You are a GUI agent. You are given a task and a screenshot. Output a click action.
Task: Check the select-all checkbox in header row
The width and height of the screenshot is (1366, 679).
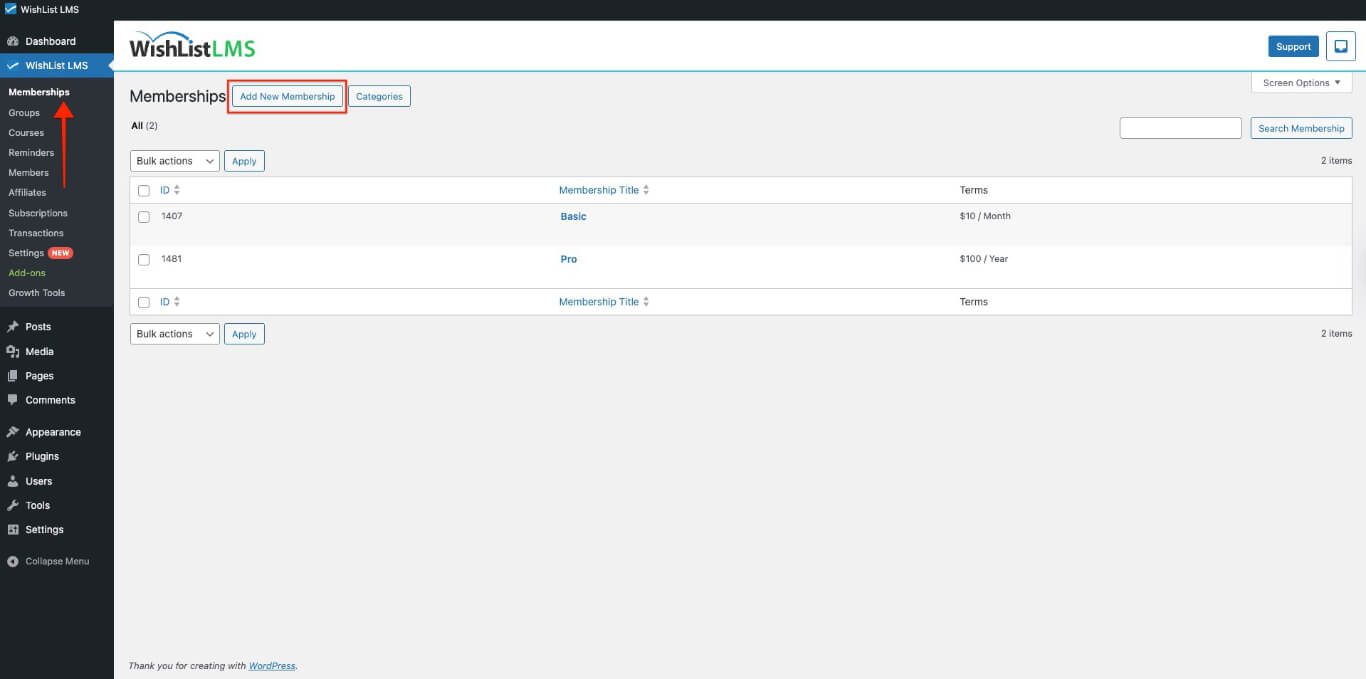(143, 190)
